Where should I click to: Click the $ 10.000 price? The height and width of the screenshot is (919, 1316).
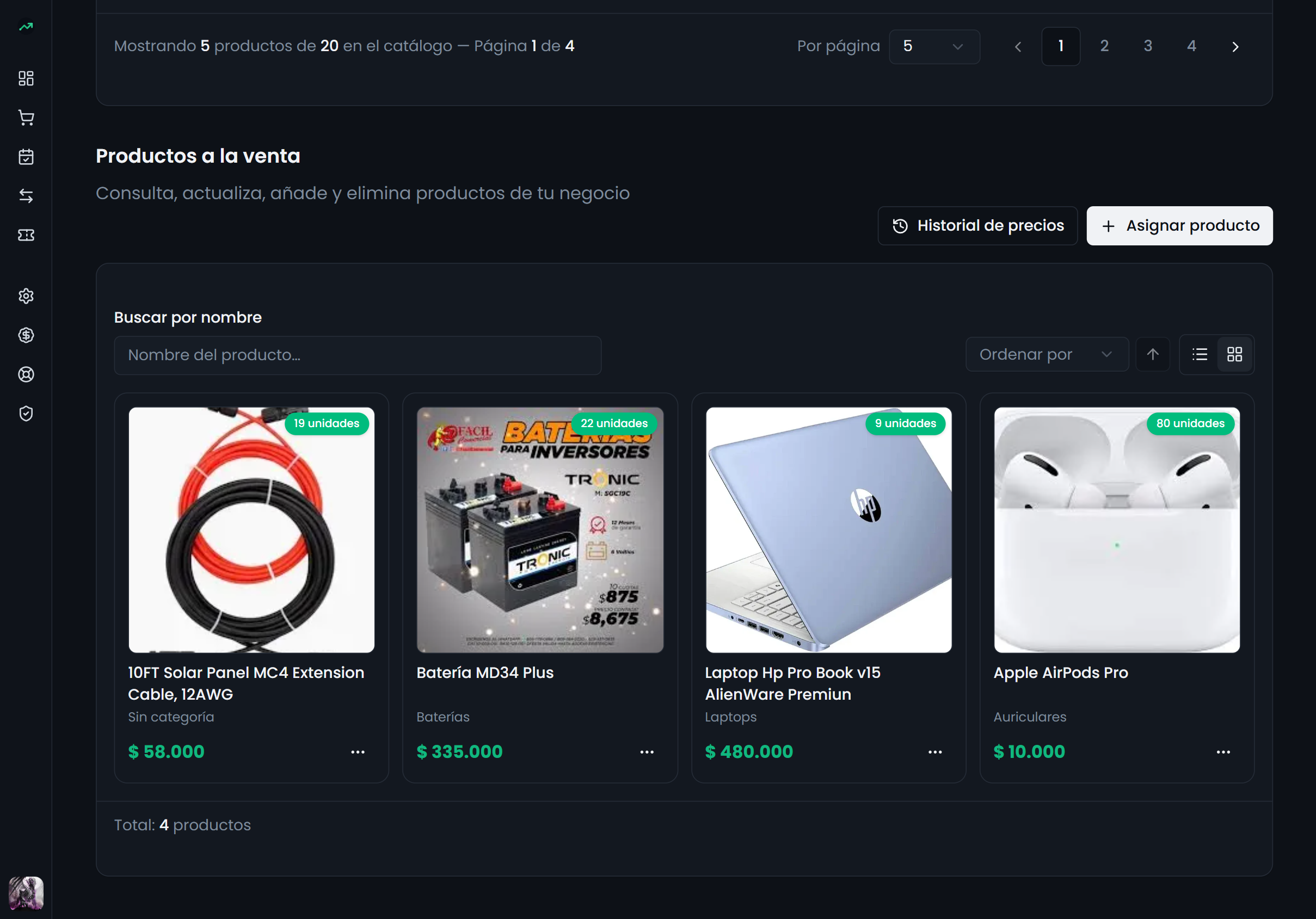[x=1029, y=752]
